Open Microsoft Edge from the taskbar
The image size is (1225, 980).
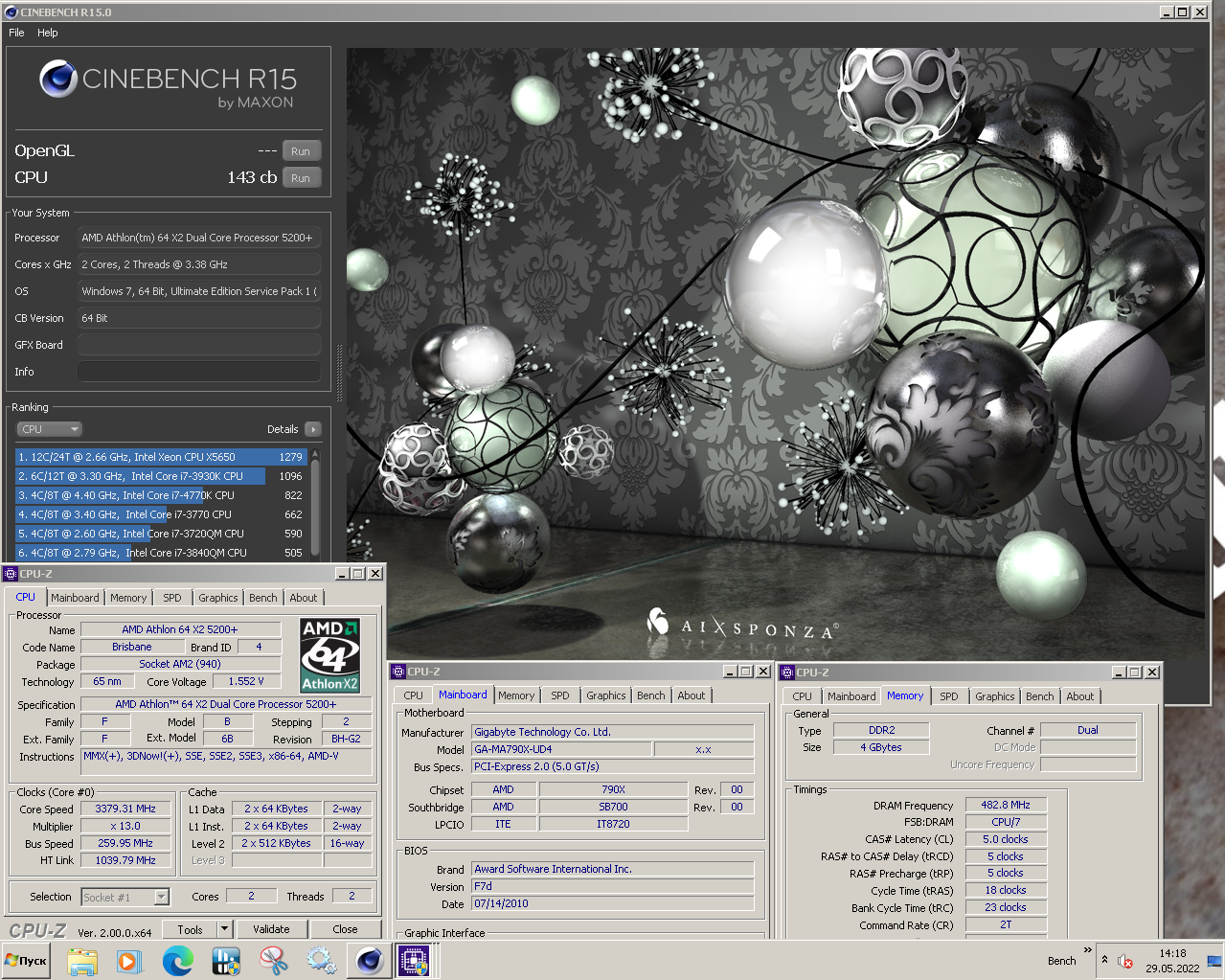tap(178, 961)
